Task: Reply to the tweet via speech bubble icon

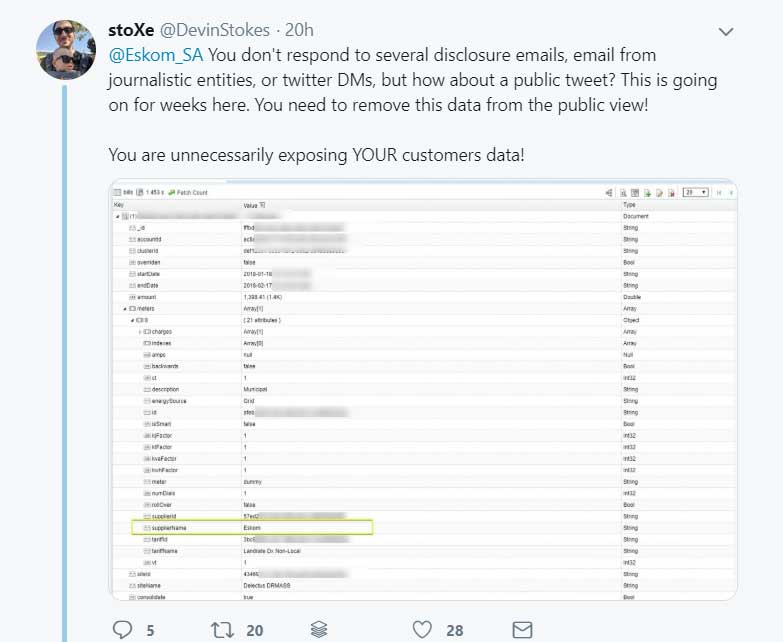Action: click(x=123, y=629)
